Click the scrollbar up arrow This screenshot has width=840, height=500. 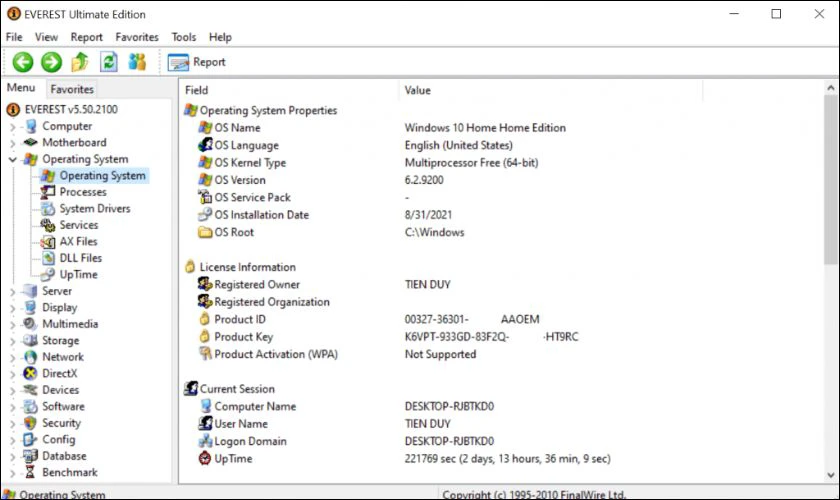[830, 87]
